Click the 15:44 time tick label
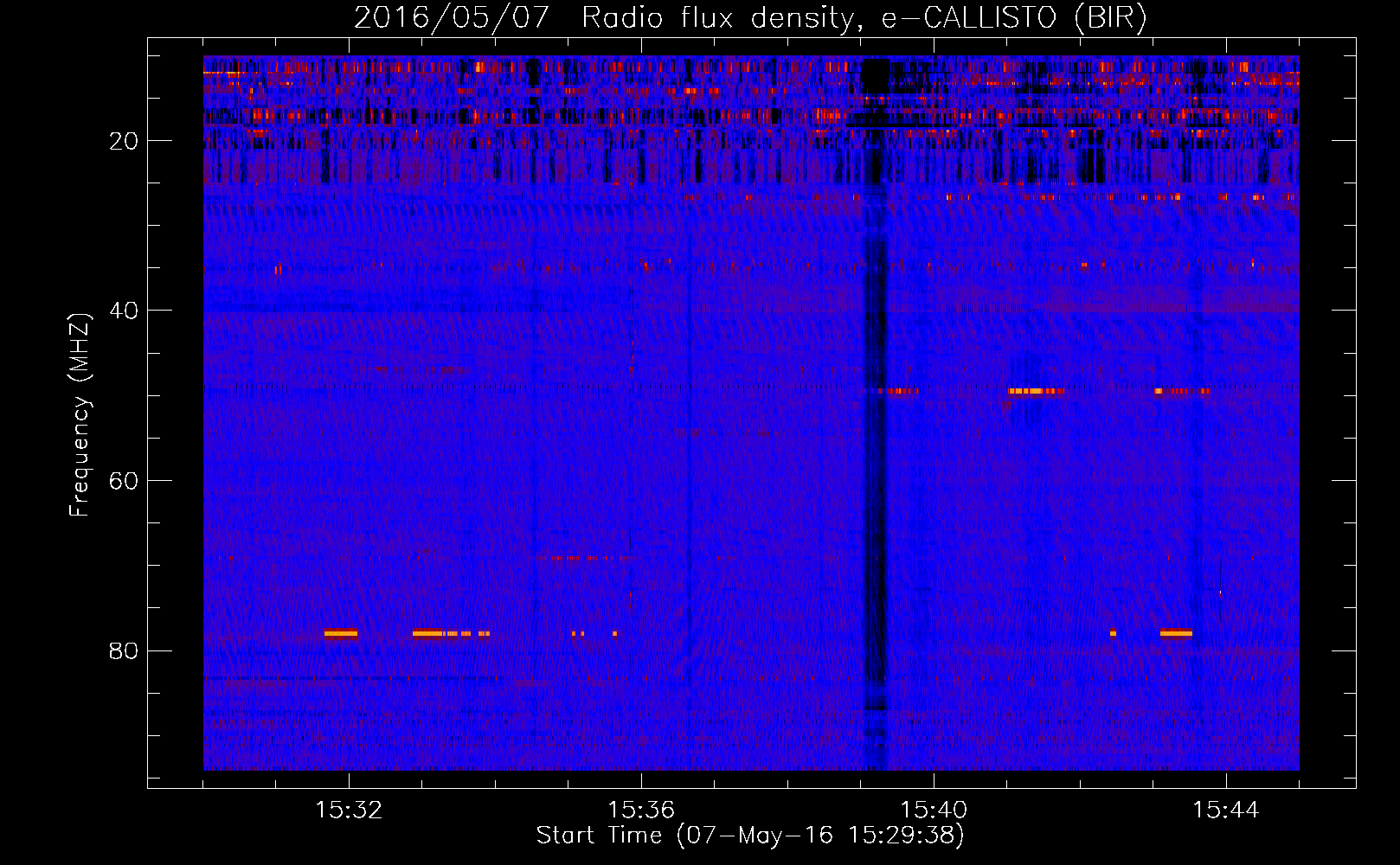Viewport: 1400px width, 865px height. [x=1226, y=811]
